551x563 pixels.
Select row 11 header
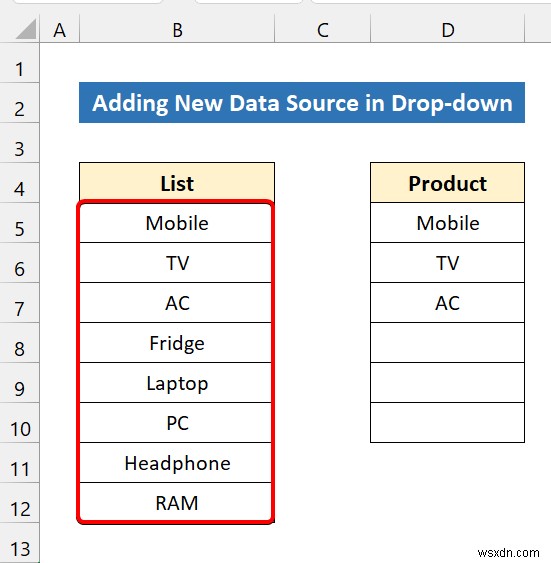19,463
